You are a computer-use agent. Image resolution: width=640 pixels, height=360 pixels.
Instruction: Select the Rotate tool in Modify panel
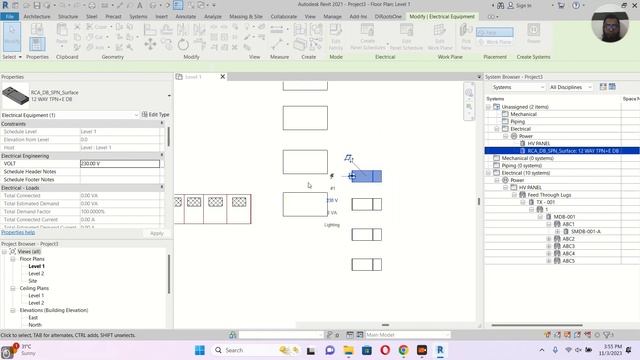[183, 44]
